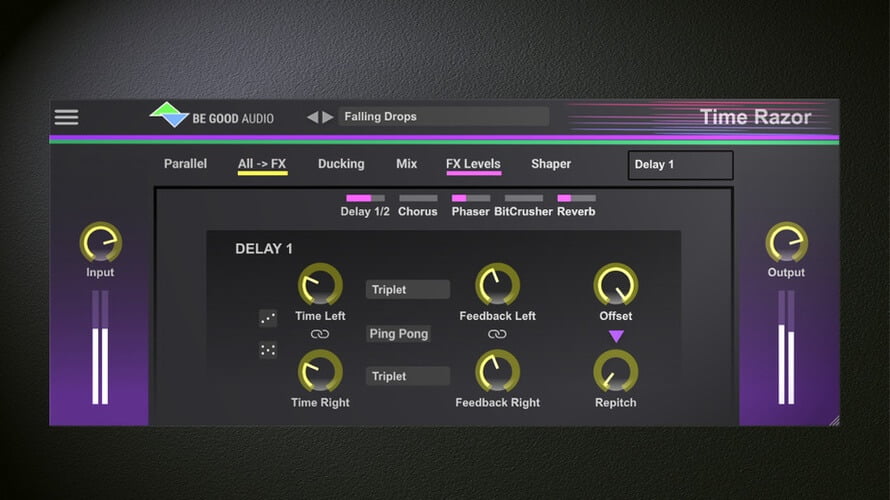
Task: Go to next preset arrow
Action: 328,117
